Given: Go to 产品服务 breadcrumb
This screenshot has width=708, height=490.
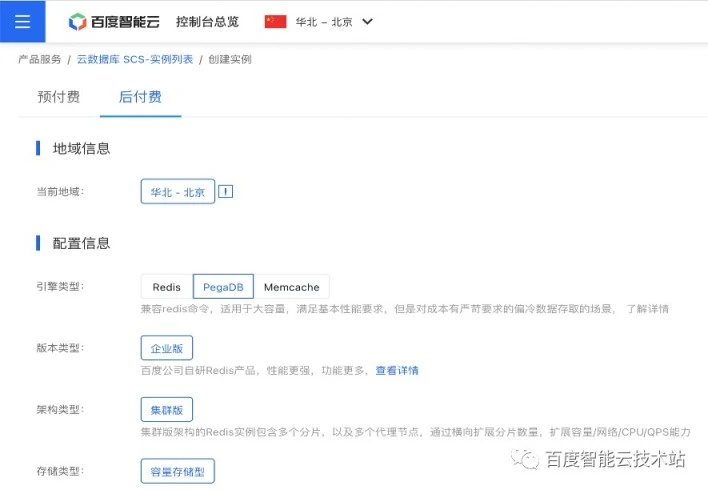Looking at the screenshot, I should point(40,59).
